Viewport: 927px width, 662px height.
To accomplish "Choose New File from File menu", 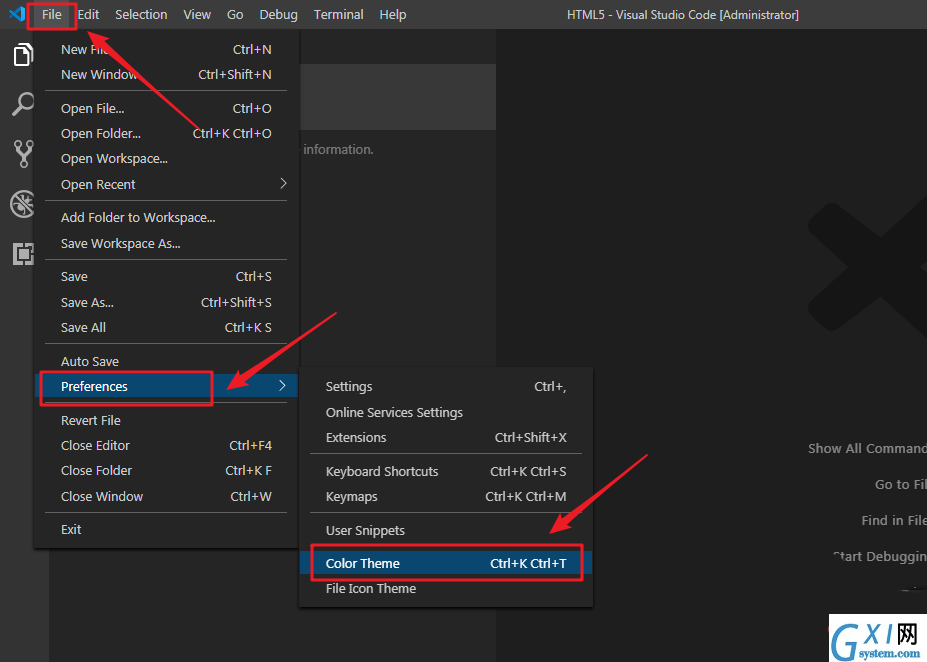I will 166,50.
